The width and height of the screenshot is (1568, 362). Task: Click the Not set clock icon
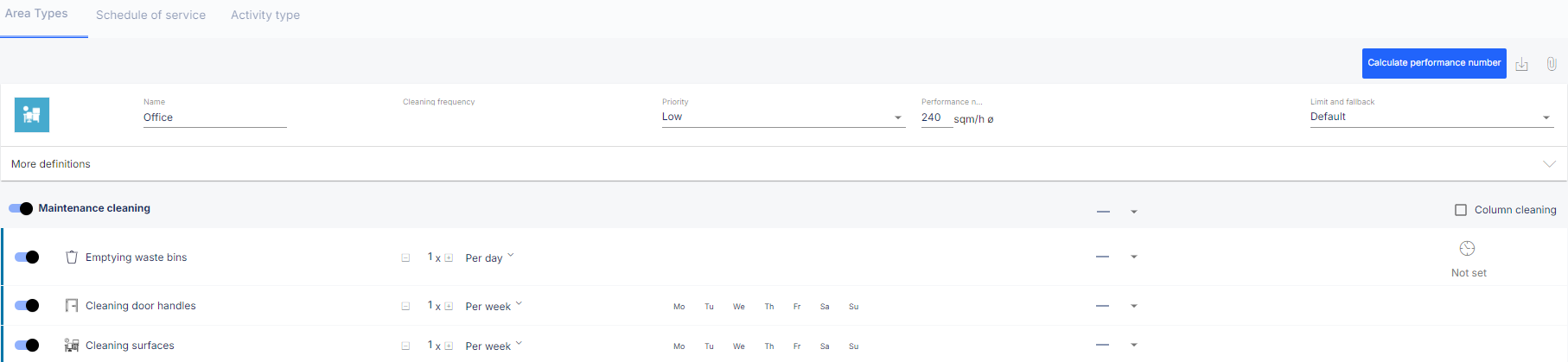coord(1467,249)
